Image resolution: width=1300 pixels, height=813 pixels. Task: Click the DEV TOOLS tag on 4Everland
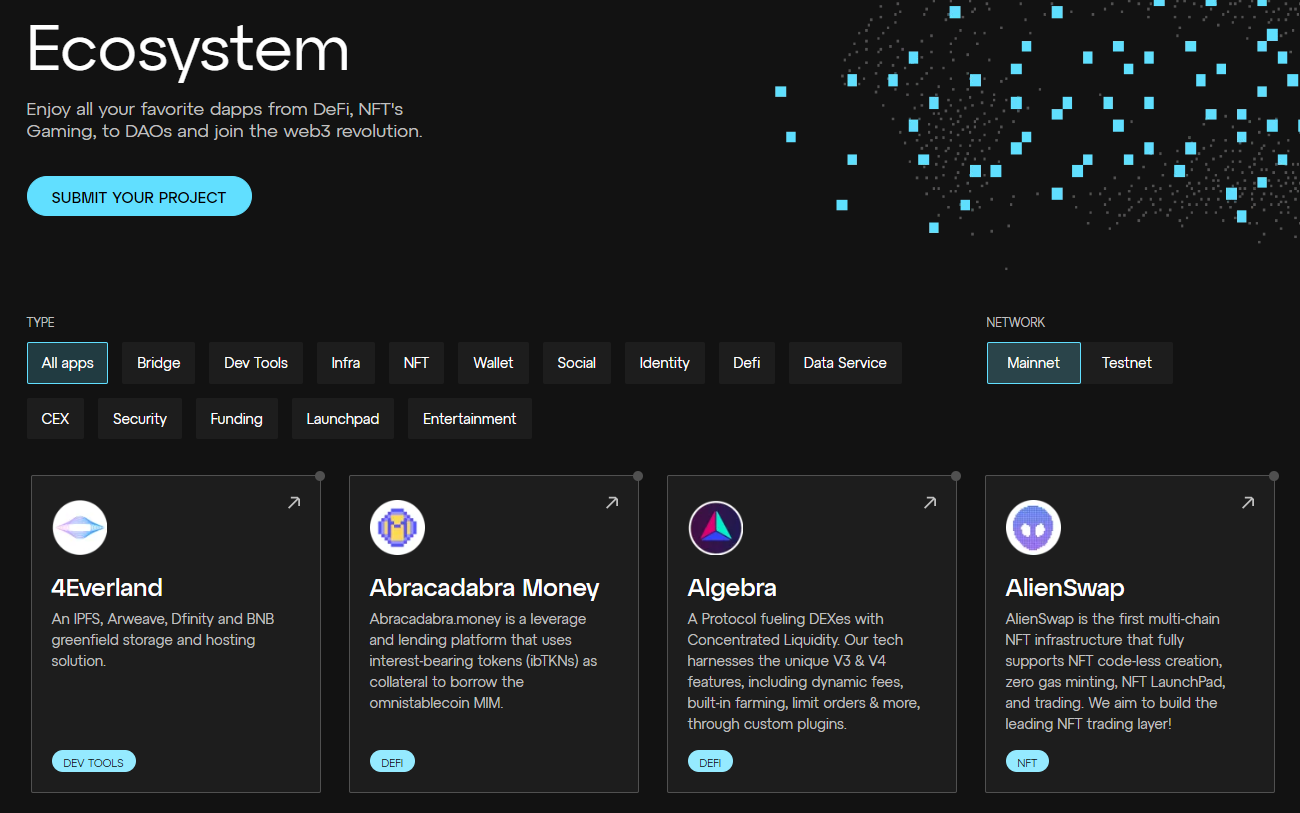pyautogui.click(x=94, y=762)
